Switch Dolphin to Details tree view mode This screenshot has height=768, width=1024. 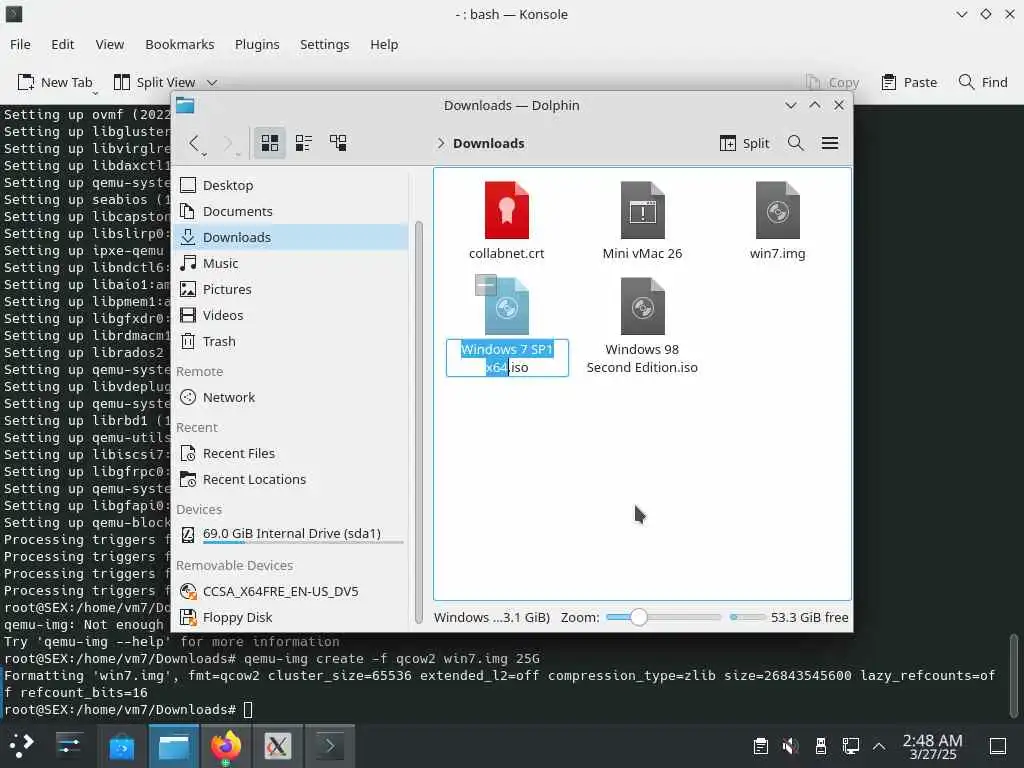coord(338,143)
